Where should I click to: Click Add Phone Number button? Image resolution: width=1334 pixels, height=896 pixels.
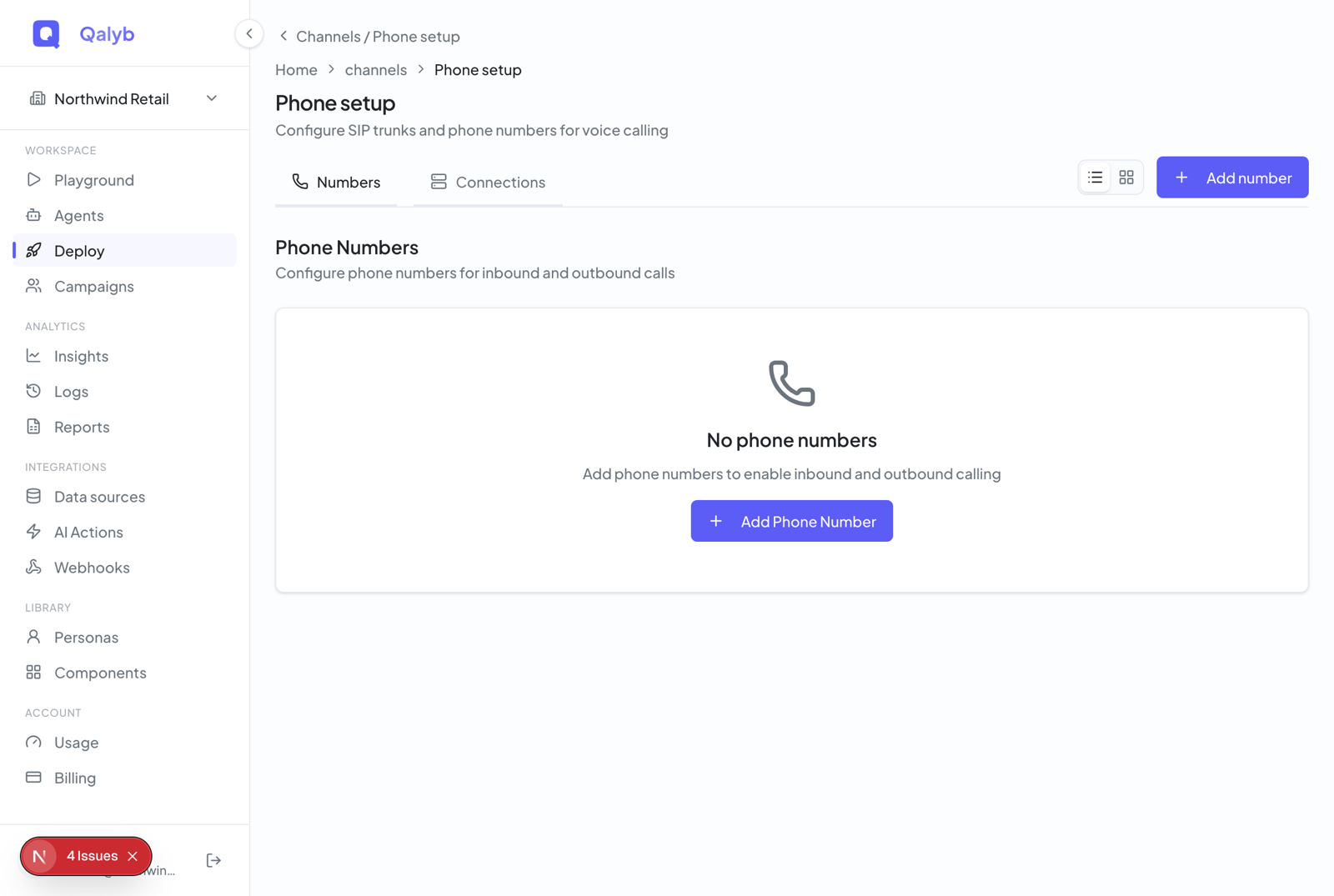(x=791, y=521)
